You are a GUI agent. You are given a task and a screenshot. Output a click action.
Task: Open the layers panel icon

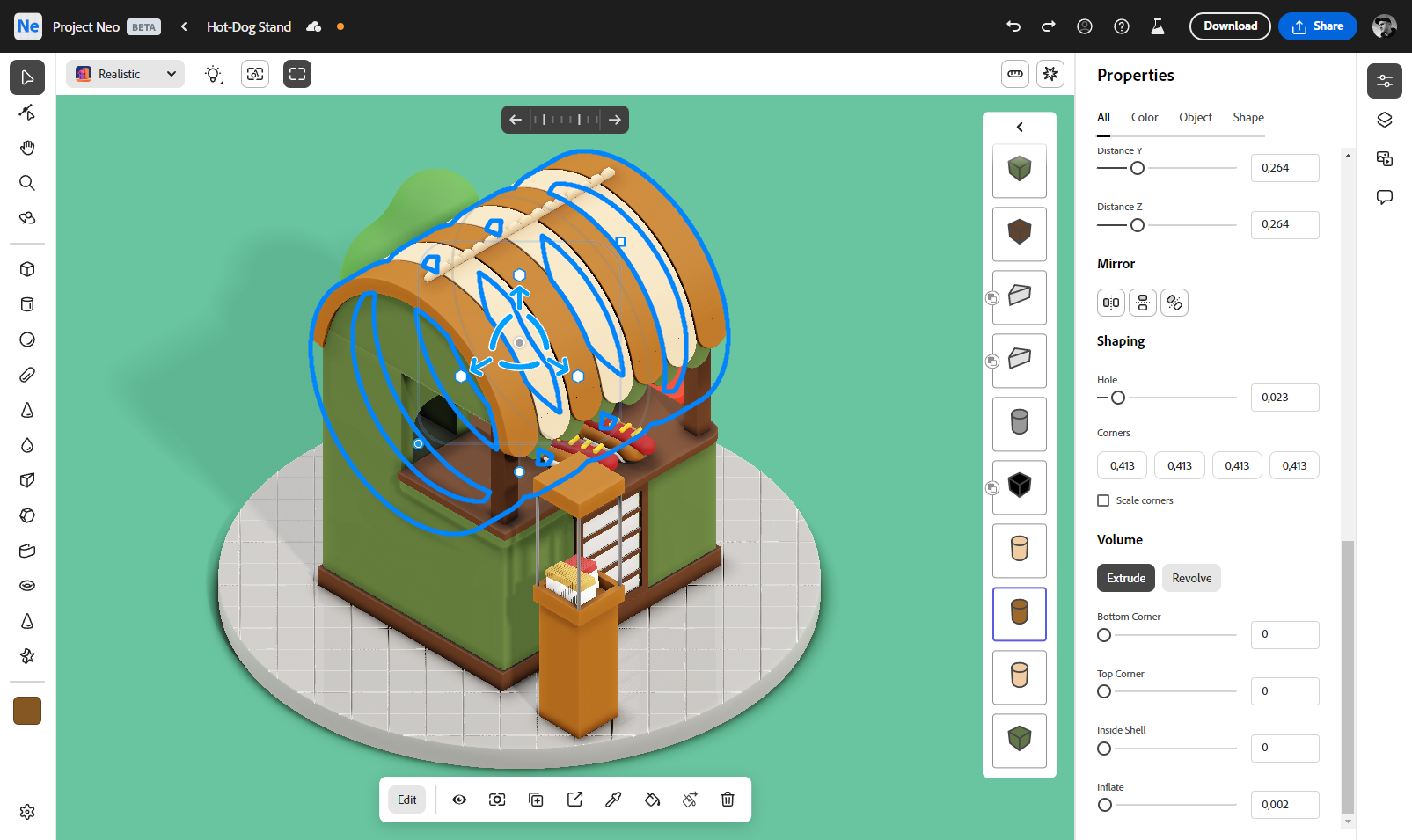1385,120
